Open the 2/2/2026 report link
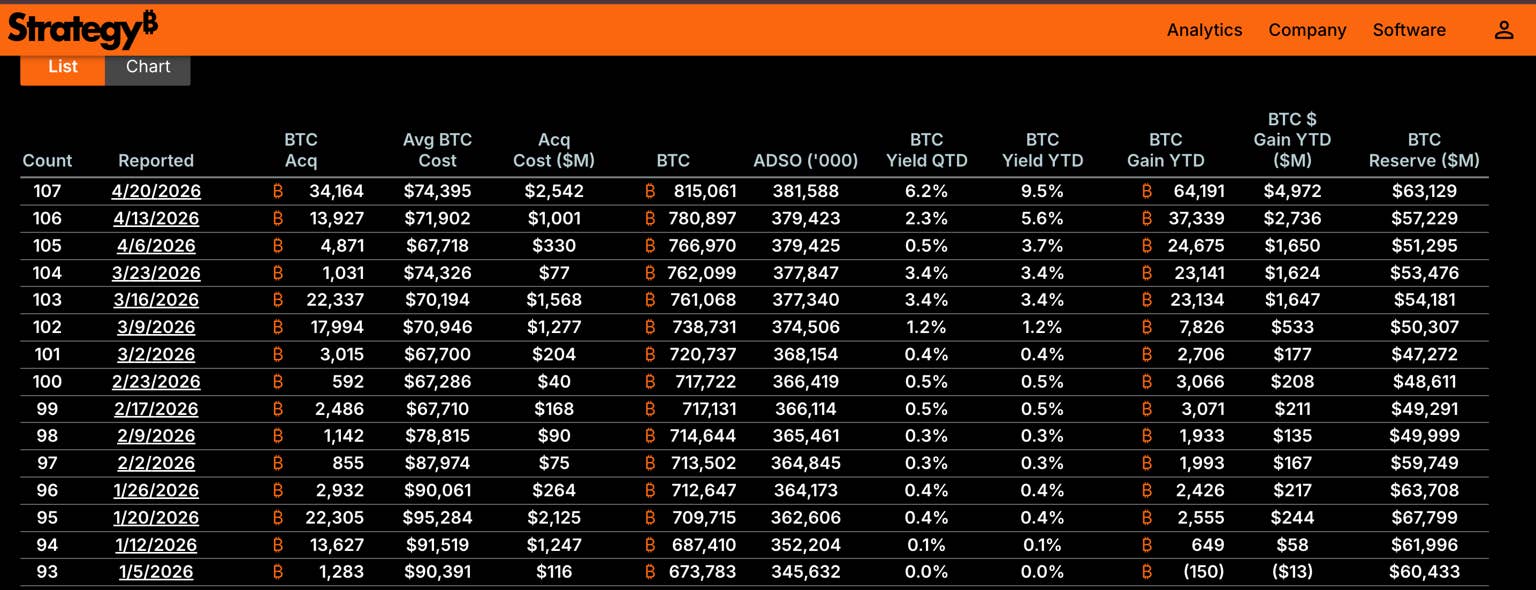 pyautogui.click(x=156, y=463)
